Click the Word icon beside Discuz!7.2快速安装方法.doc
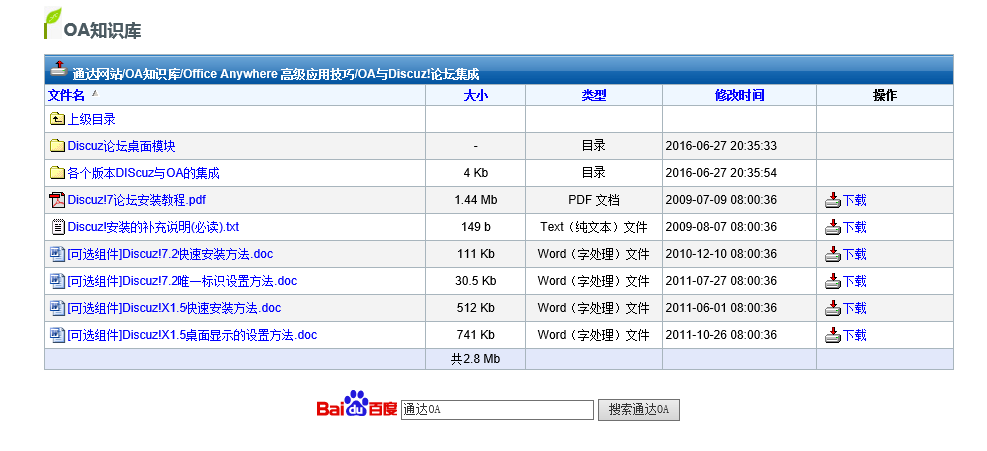The image size is (987, 451). pos(57,254)
